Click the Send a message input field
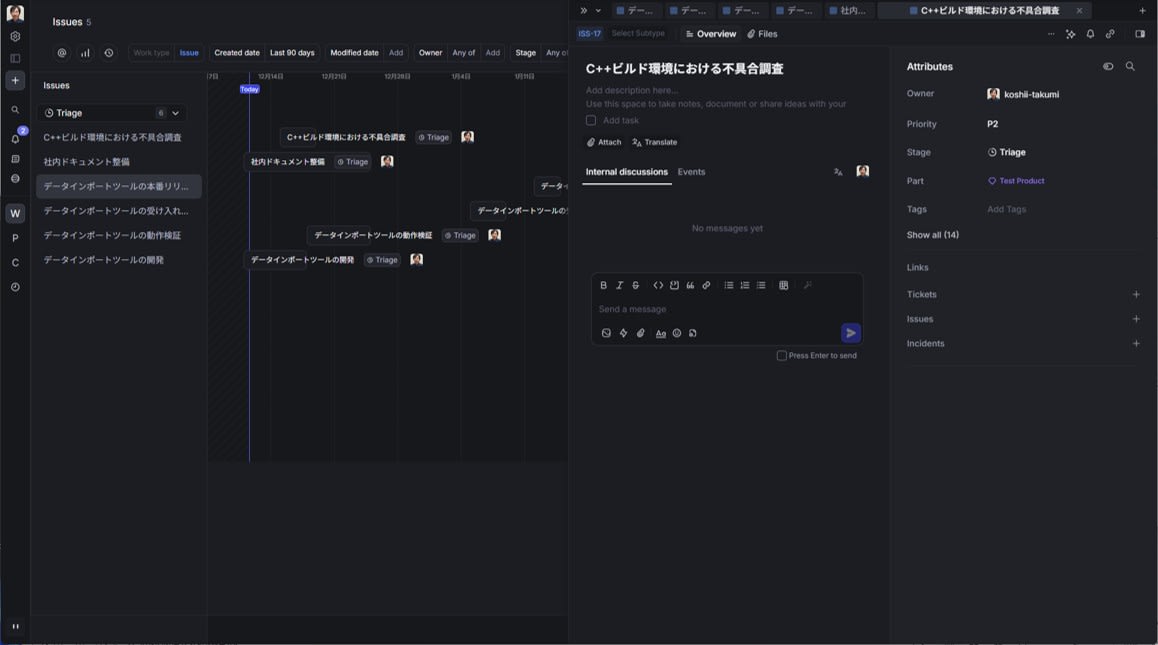 pos(727,310)
